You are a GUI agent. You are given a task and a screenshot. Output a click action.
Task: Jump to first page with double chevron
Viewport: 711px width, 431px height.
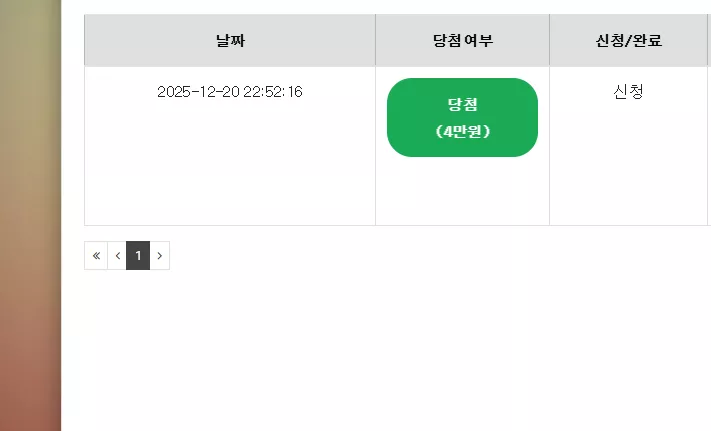pos(96,256)
